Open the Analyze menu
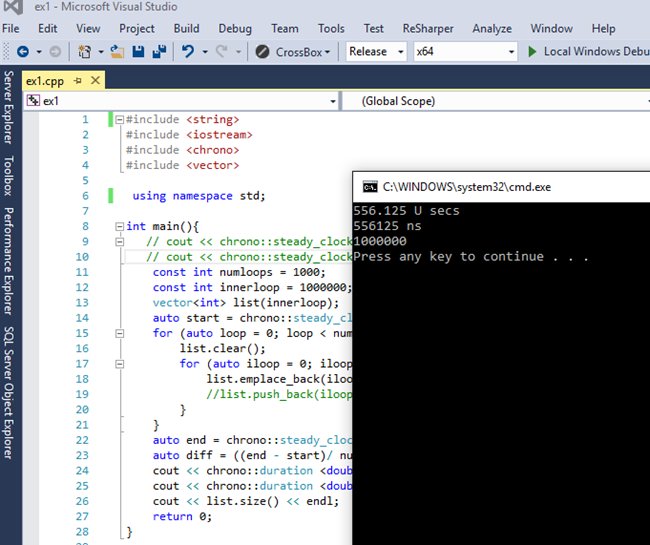Screen dimensions: 650x545 click(x=492, y=29)
